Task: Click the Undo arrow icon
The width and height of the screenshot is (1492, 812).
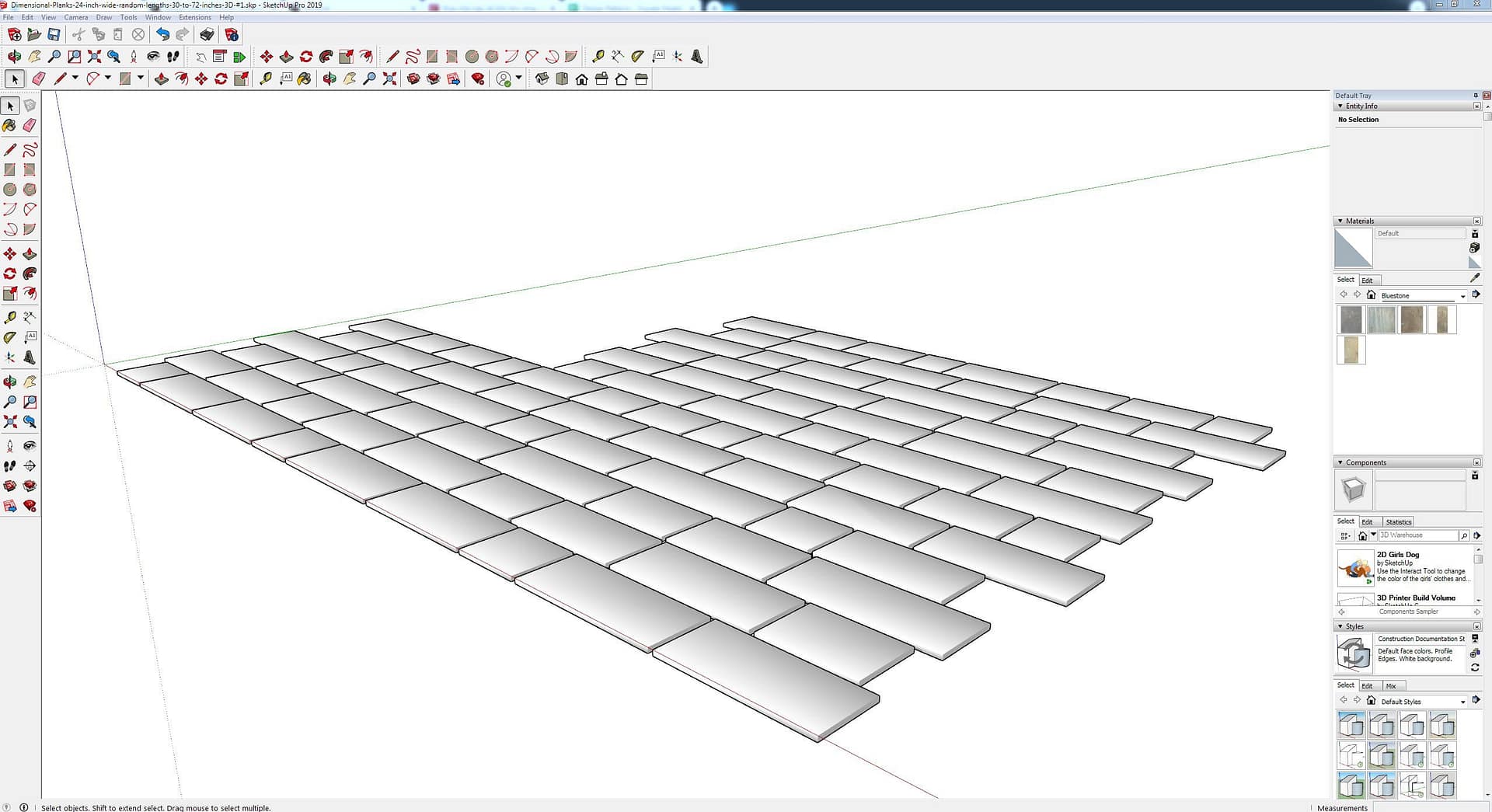Action: pyautogui.click(x=162, y=34)
